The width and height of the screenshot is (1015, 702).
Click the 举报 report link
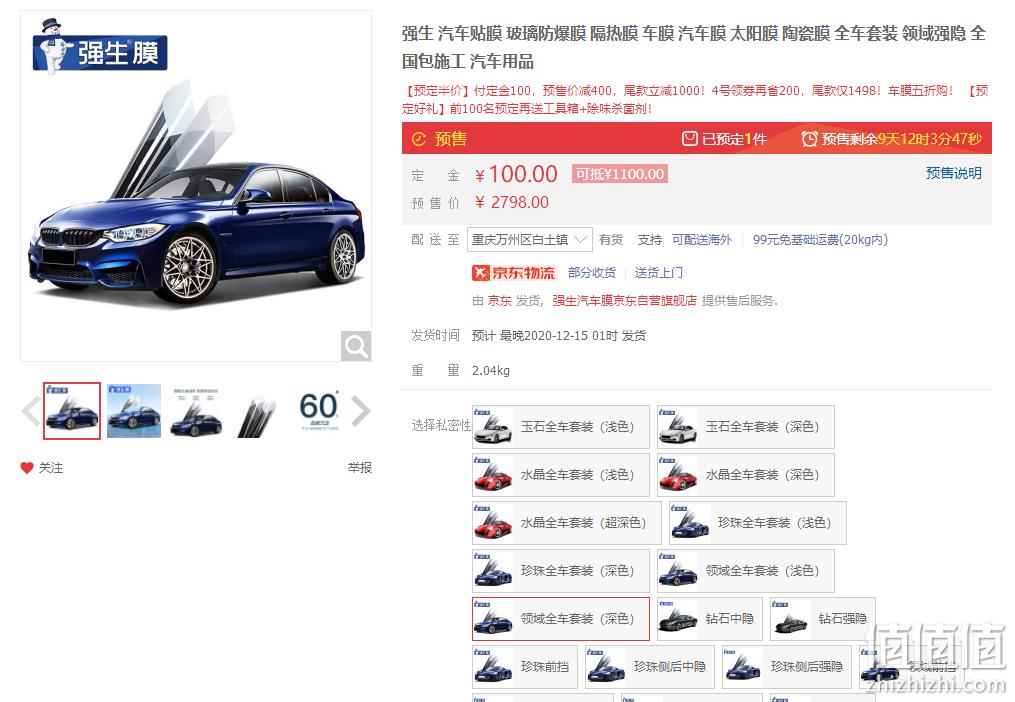pos(359,468)
